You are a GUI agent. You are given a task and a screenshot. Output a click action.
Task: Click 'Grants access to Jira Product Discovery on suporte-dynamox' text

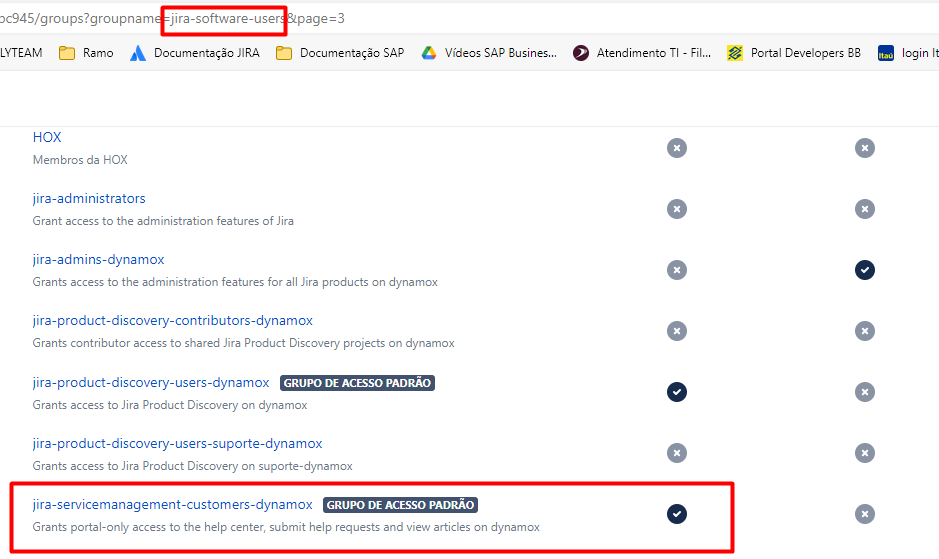(192, 466)
